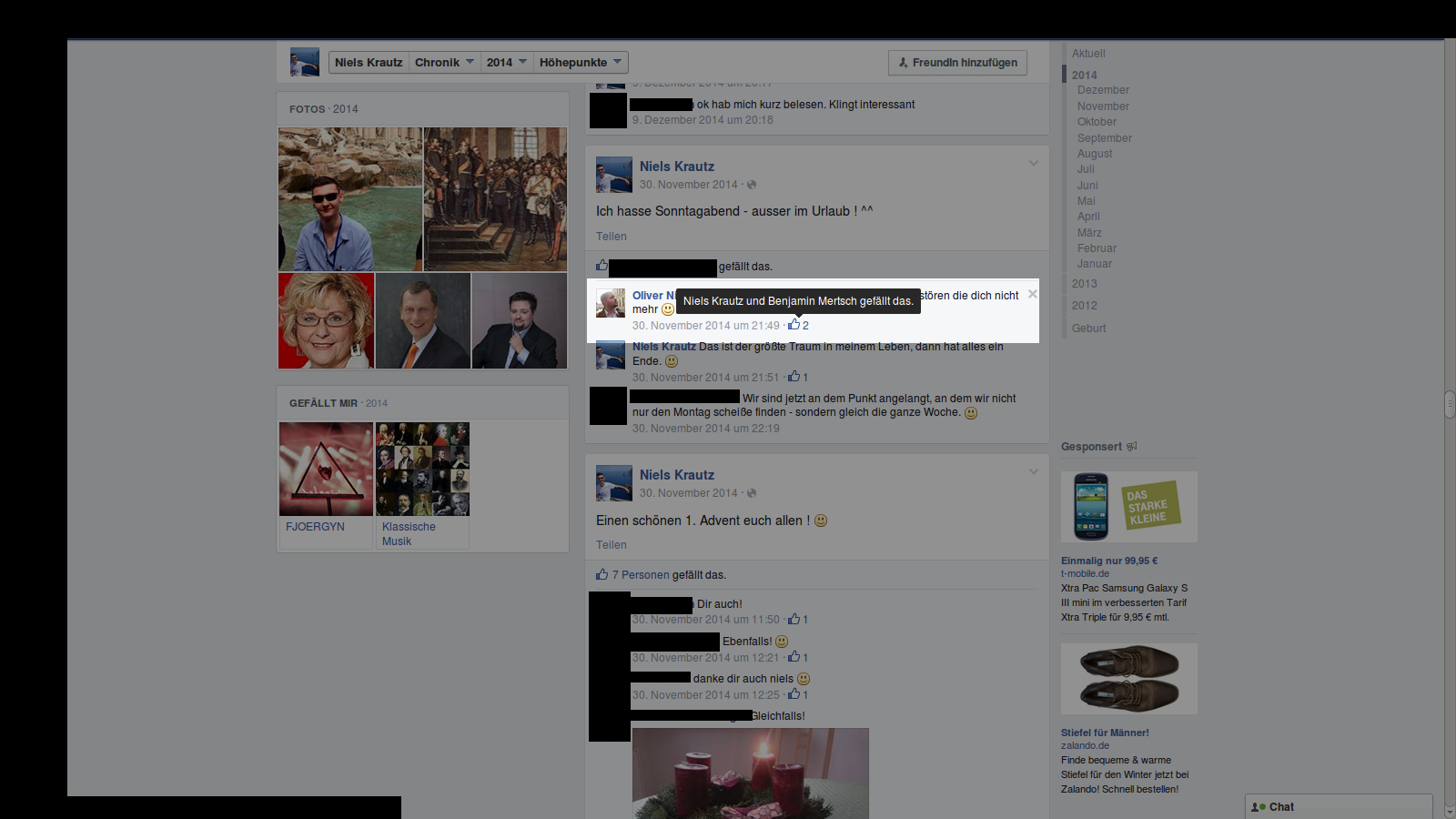Image resolution: width=1456 pixels, height=819 pixels.
Task: Click Teilen under Sonntagabend post
Action: pos(612,237)
